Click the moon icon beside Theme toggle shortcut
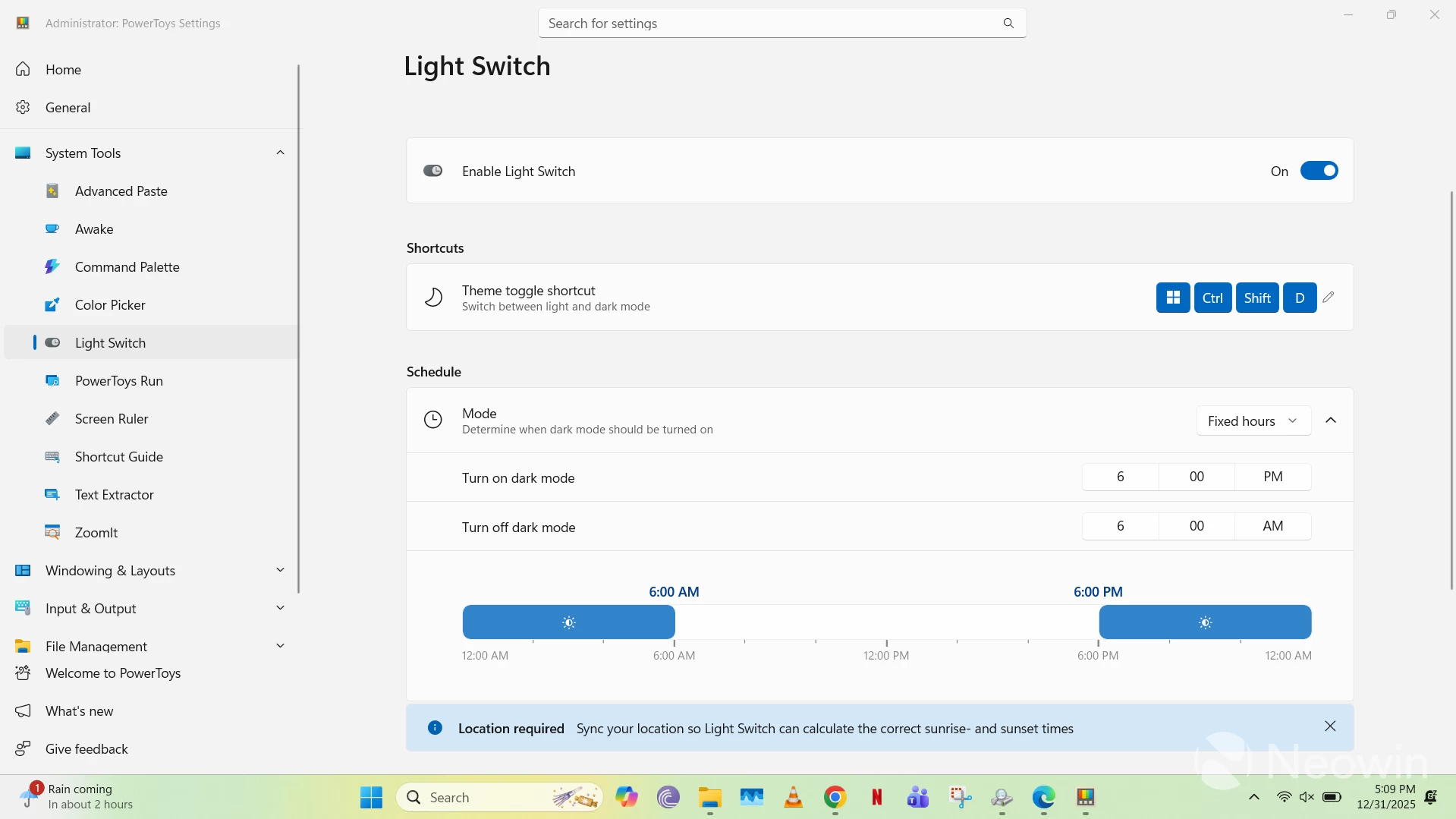 pyautogui.click(x=433, y=297)
